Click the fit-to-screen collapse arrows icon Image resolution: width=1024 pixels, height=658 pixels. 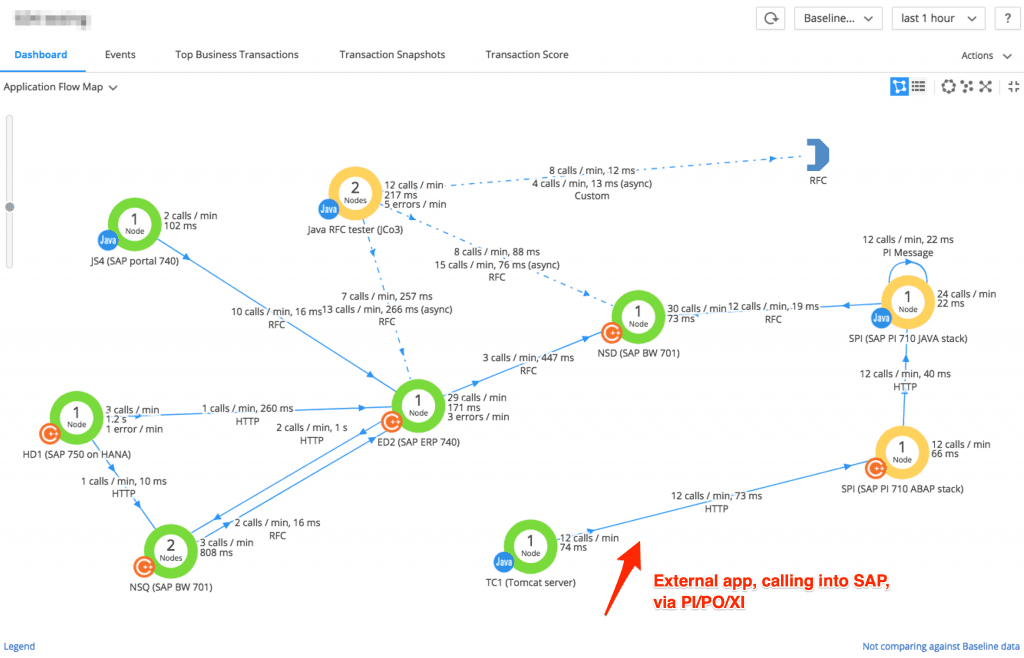point(1012,87)
